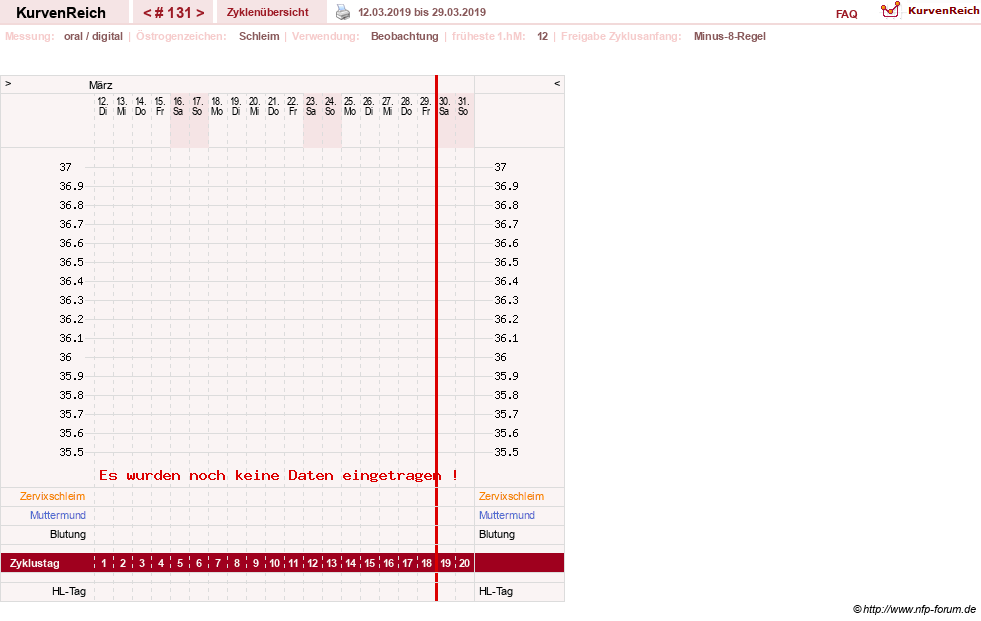Open the Zyklenübersicht tab

pyautogui.click(x=268, y=12)
